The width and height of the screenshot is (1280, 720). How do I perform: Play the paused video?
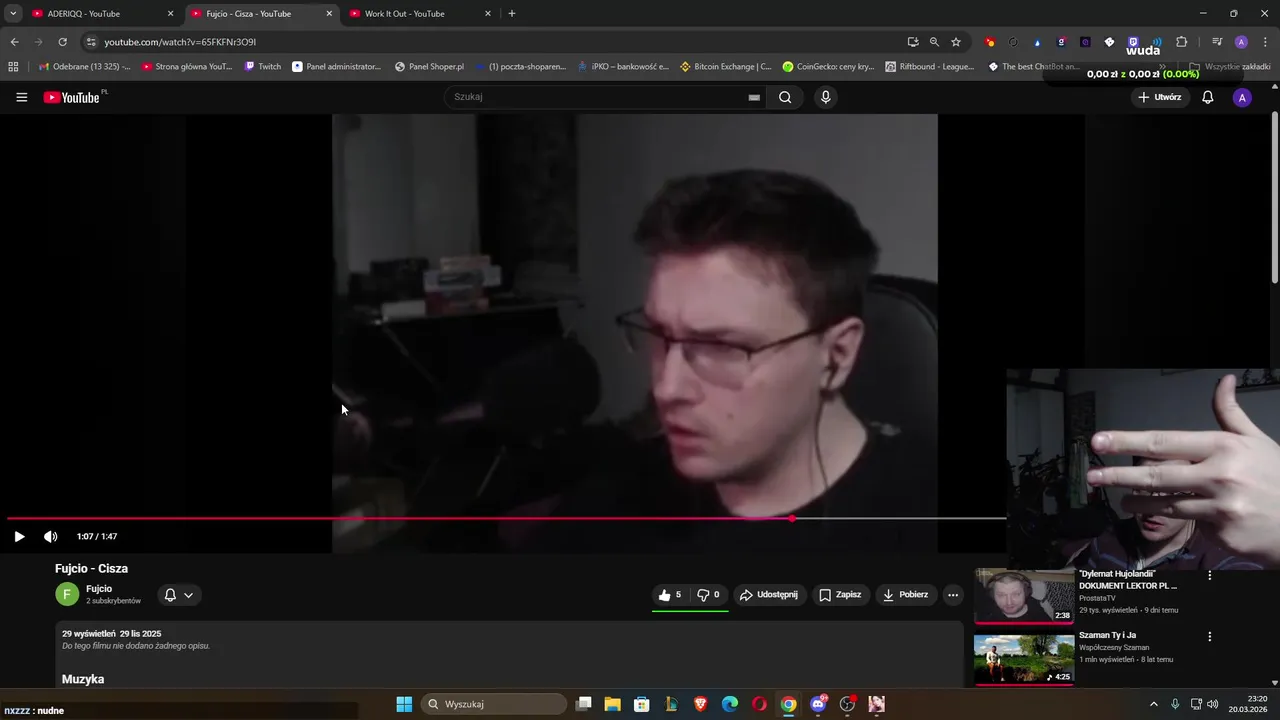click(19, 536)
